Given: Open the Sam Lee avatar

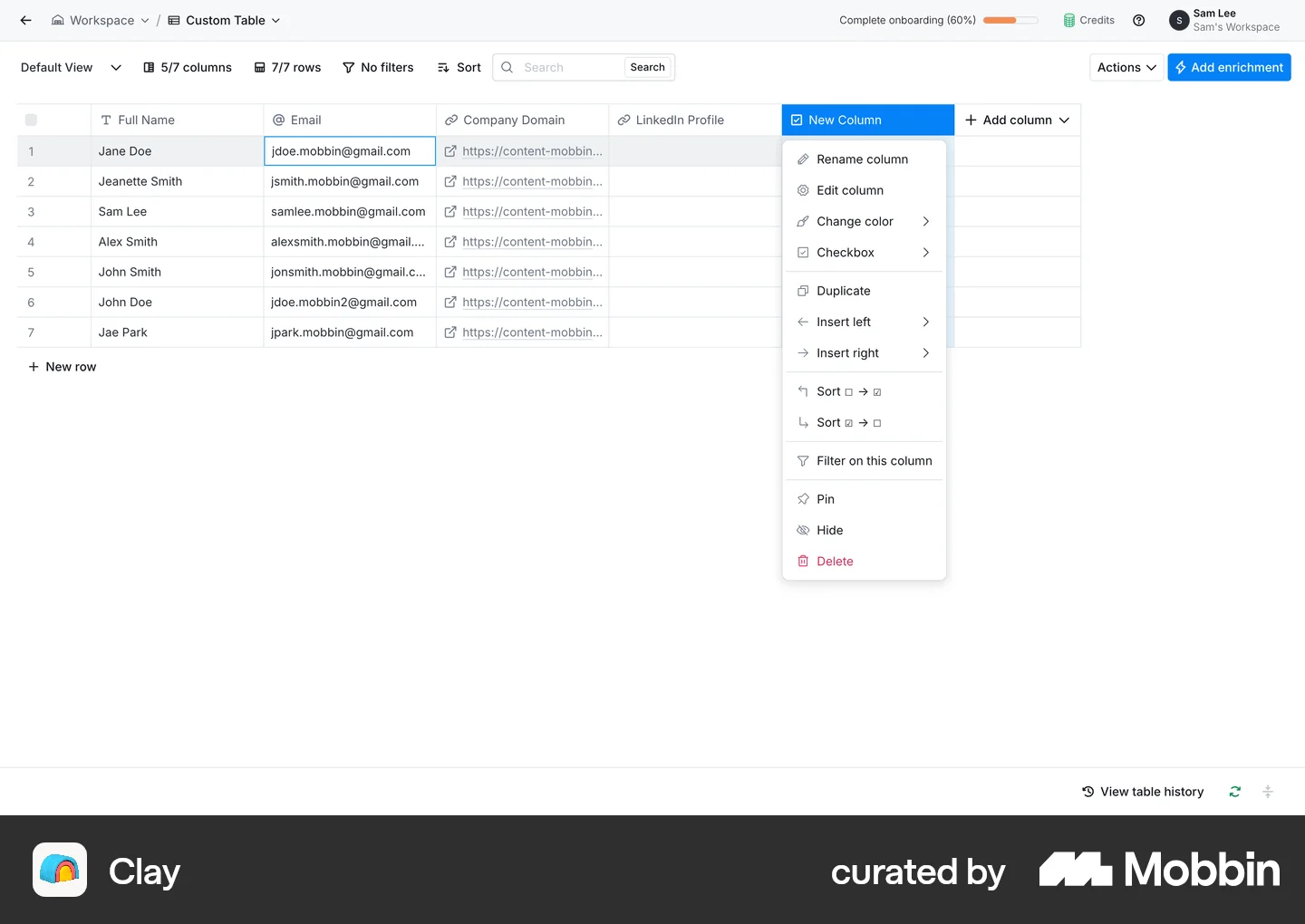Looking at the screenshot, I should tap(1179, 20).
